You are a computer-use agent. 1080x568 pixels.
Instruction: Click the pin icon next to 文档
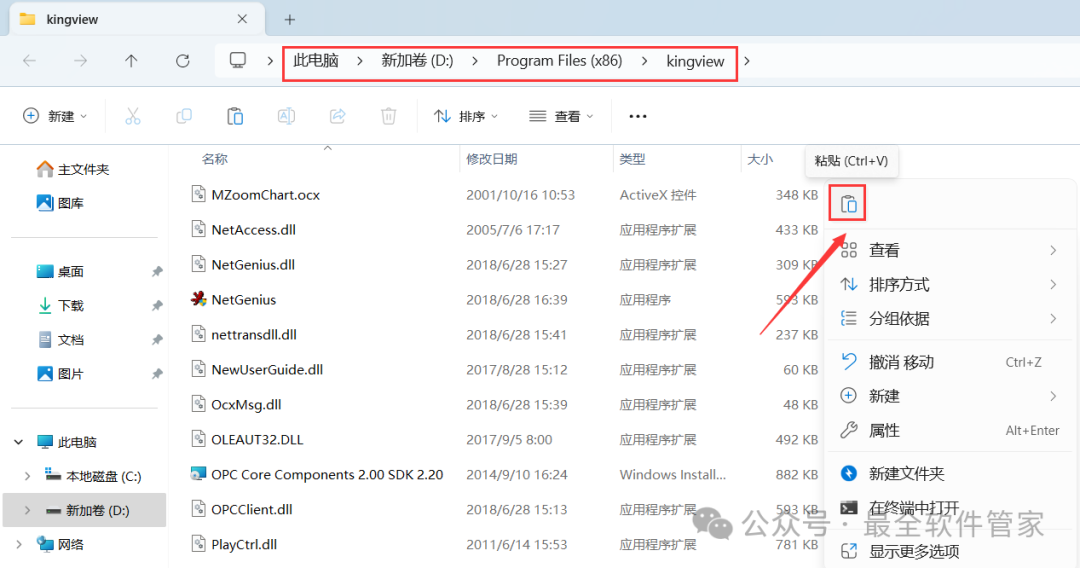157,339
